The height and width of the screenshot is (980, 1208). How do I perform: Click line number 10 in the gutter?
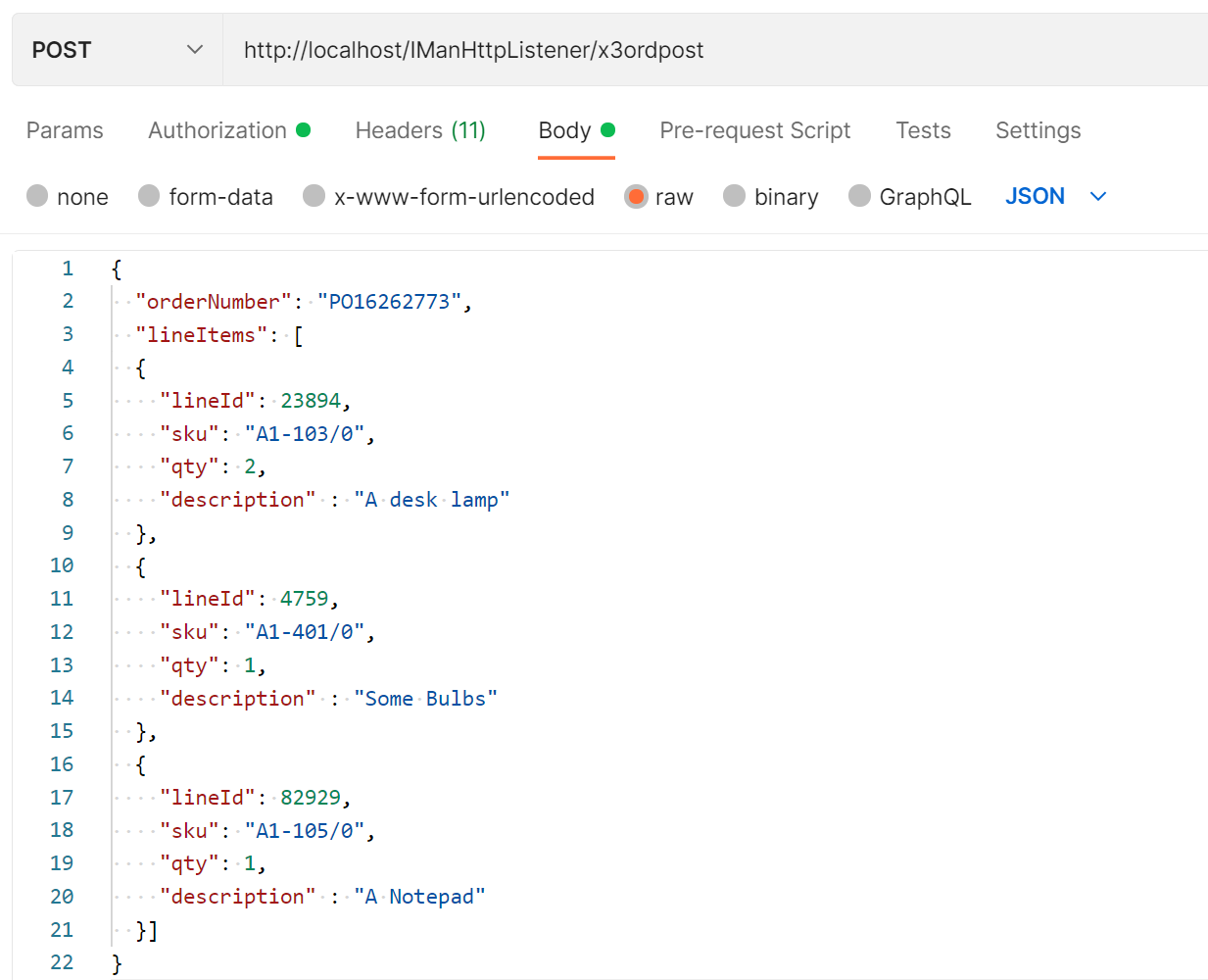62,565
